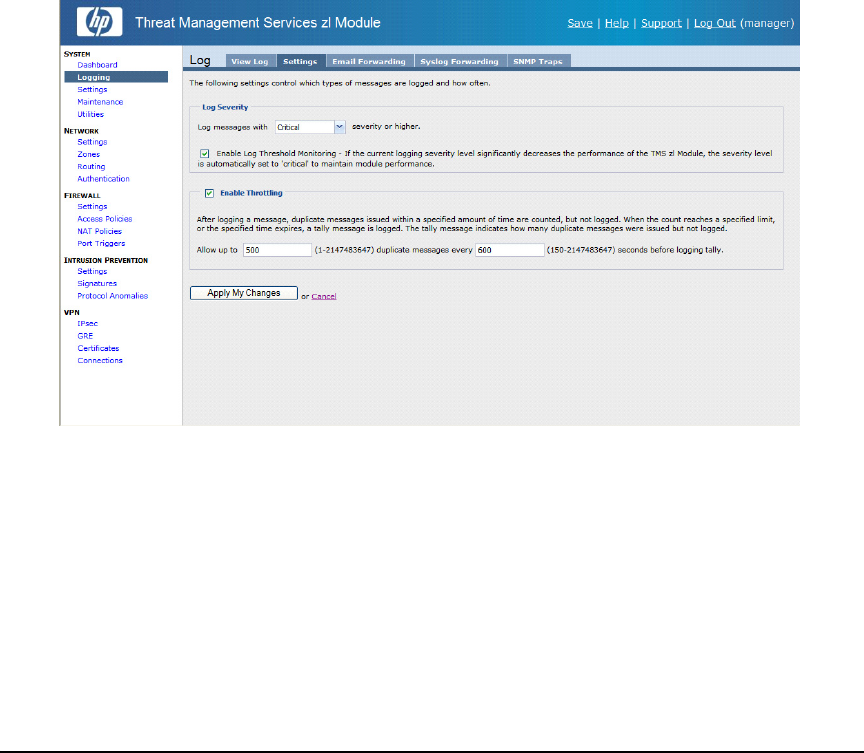Click the seconds before tally field
Screen dimensions: 864x753
(510, 250)
